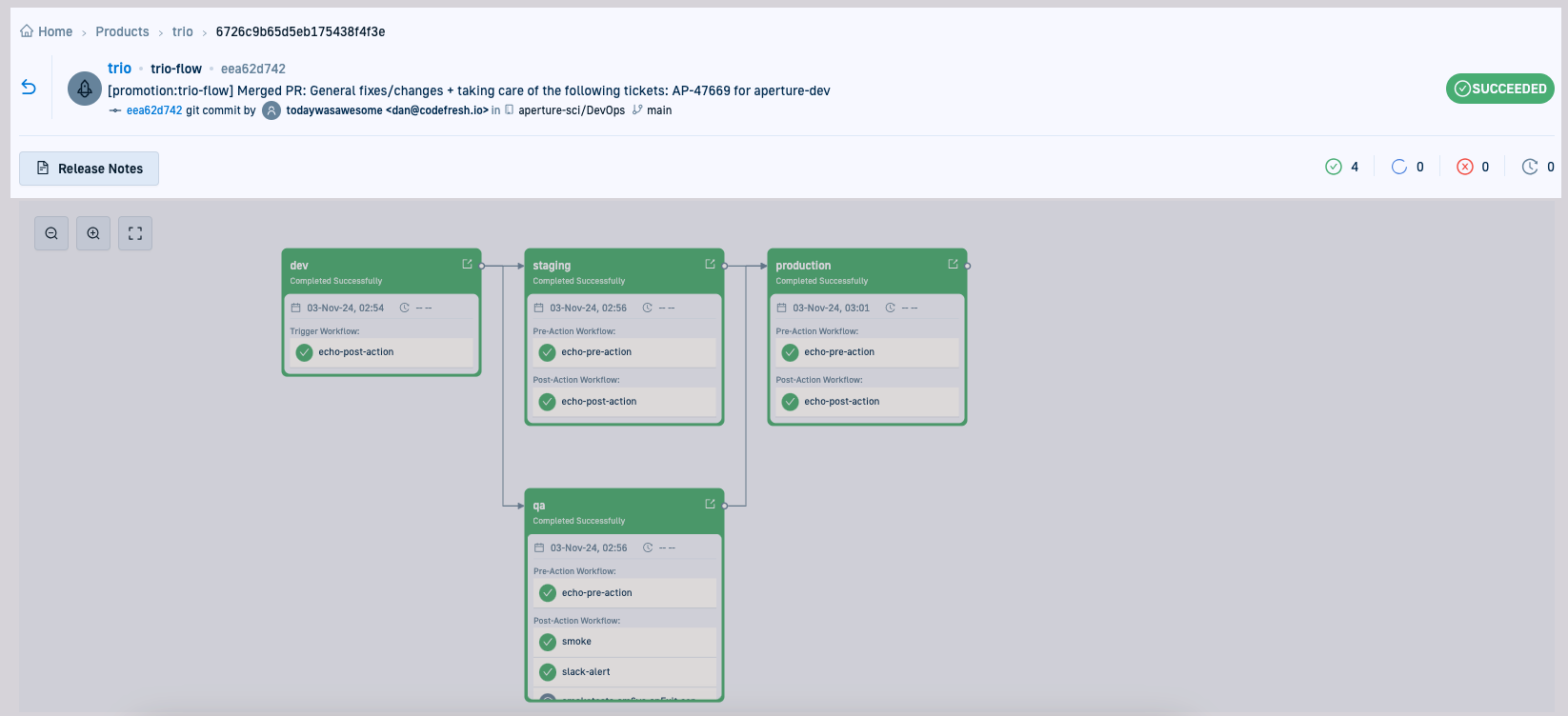
Task: Go to Home breadcrumb
Action: pos(48,31)
